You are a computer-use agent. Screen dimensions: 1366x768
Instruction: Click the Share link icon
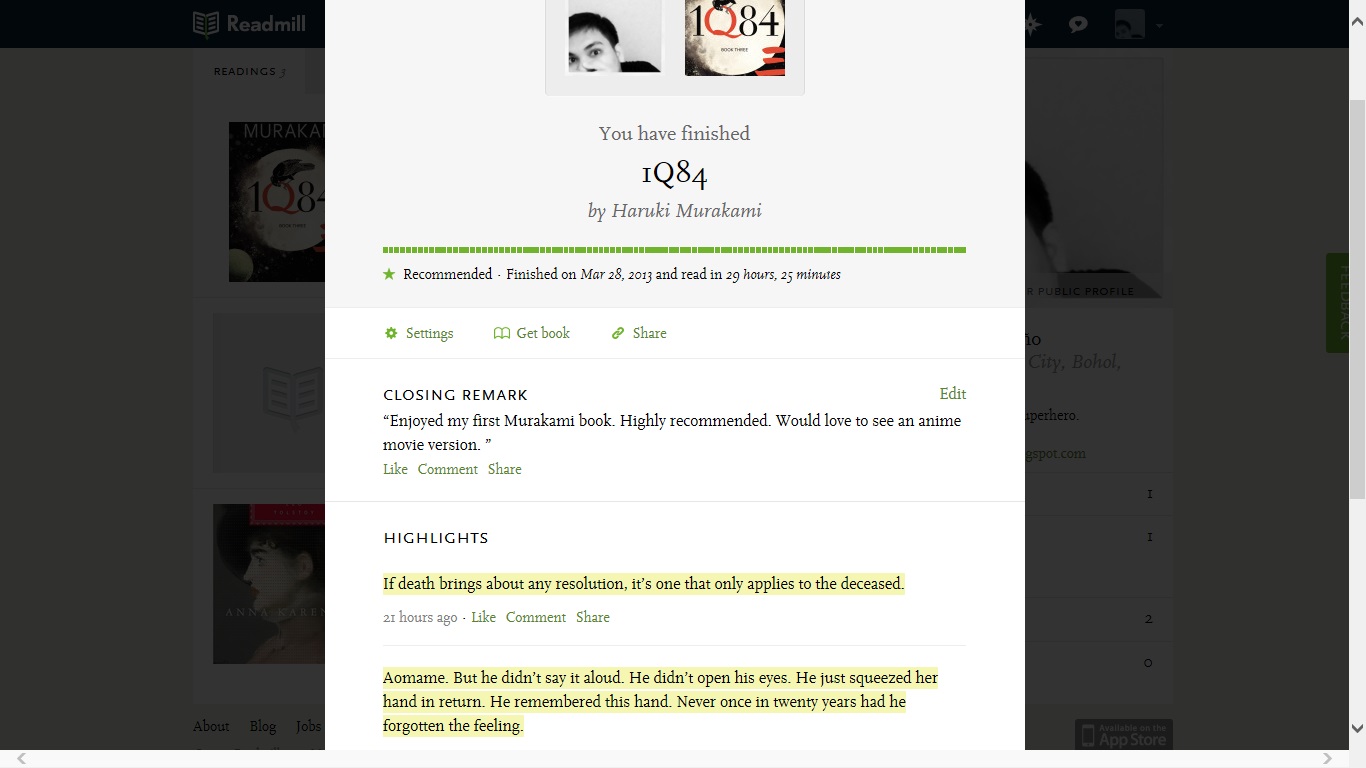[x=618, y=333]
